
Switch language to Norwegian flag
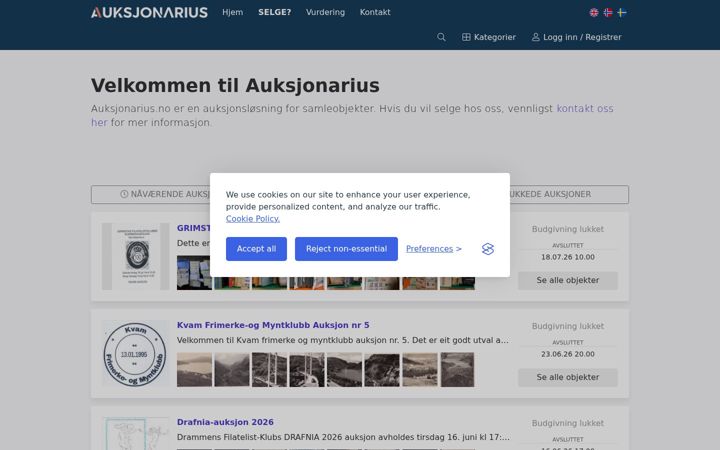pos(608,12)
